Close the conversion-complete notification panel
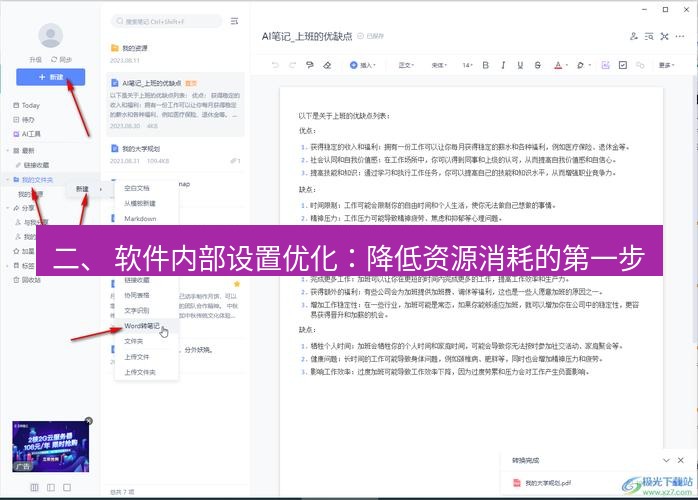 [x=681, y=460]
